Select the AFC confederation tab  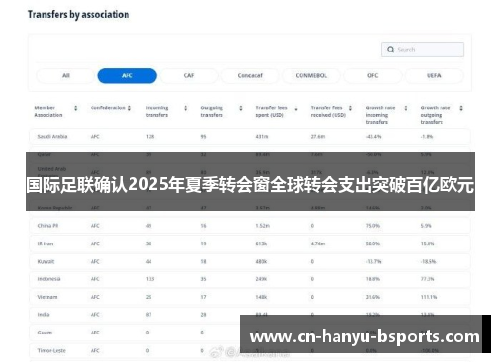(x=127, y=75)
